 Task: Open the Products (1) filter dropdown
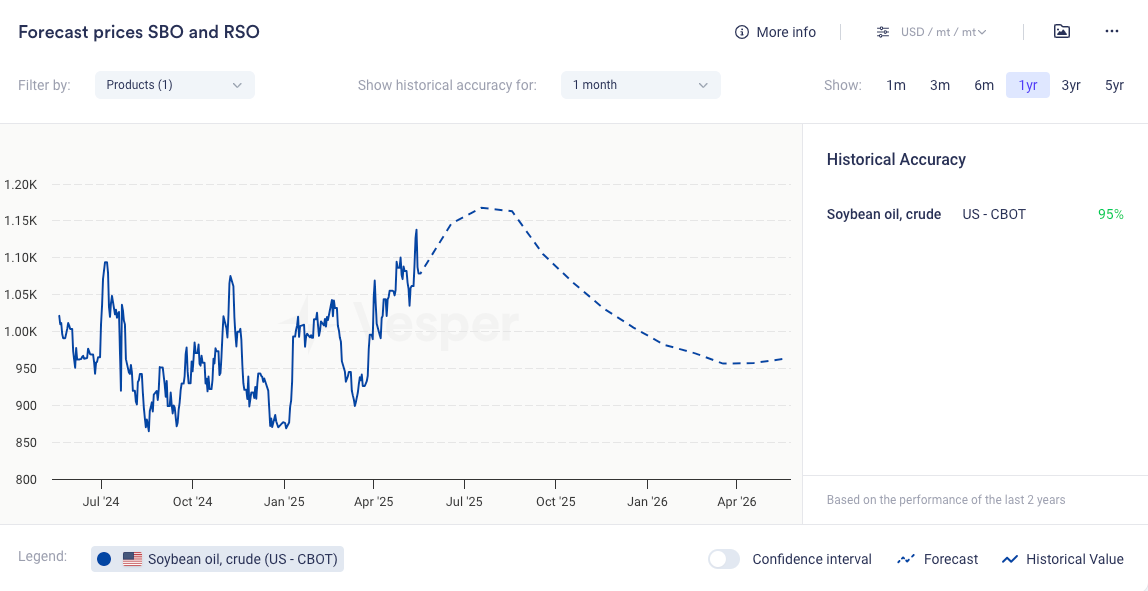pos(175,85)
